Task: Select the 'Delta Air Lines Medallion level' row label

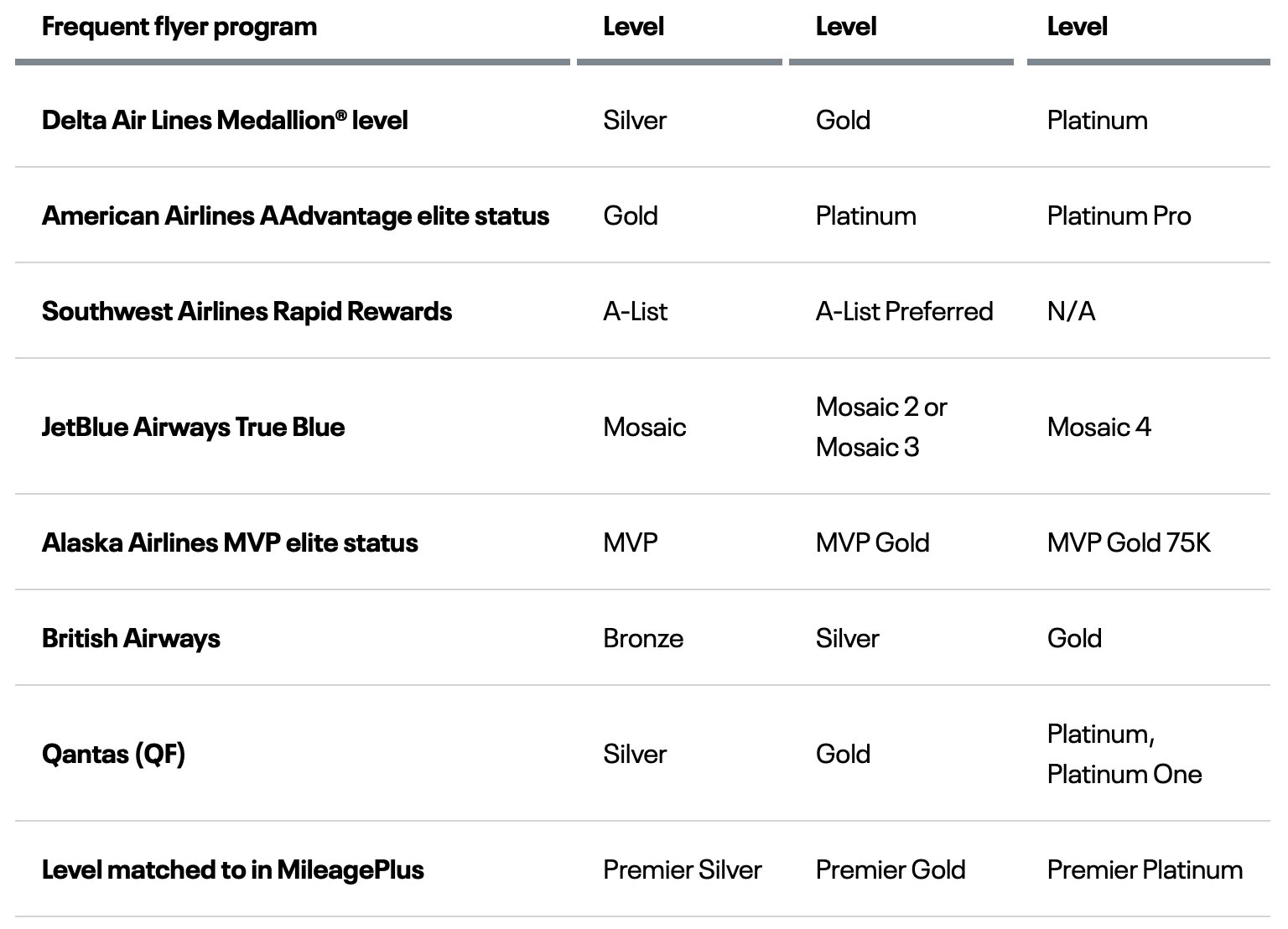Action: (x=225, y=120)
